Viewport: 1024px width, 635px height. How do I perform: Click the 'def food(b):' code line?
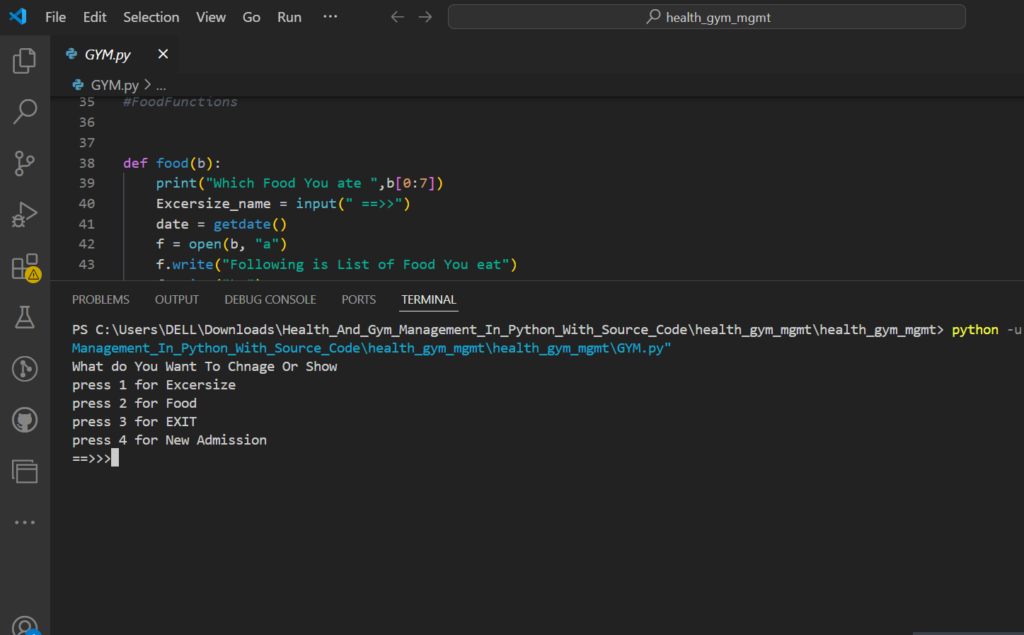172,163
